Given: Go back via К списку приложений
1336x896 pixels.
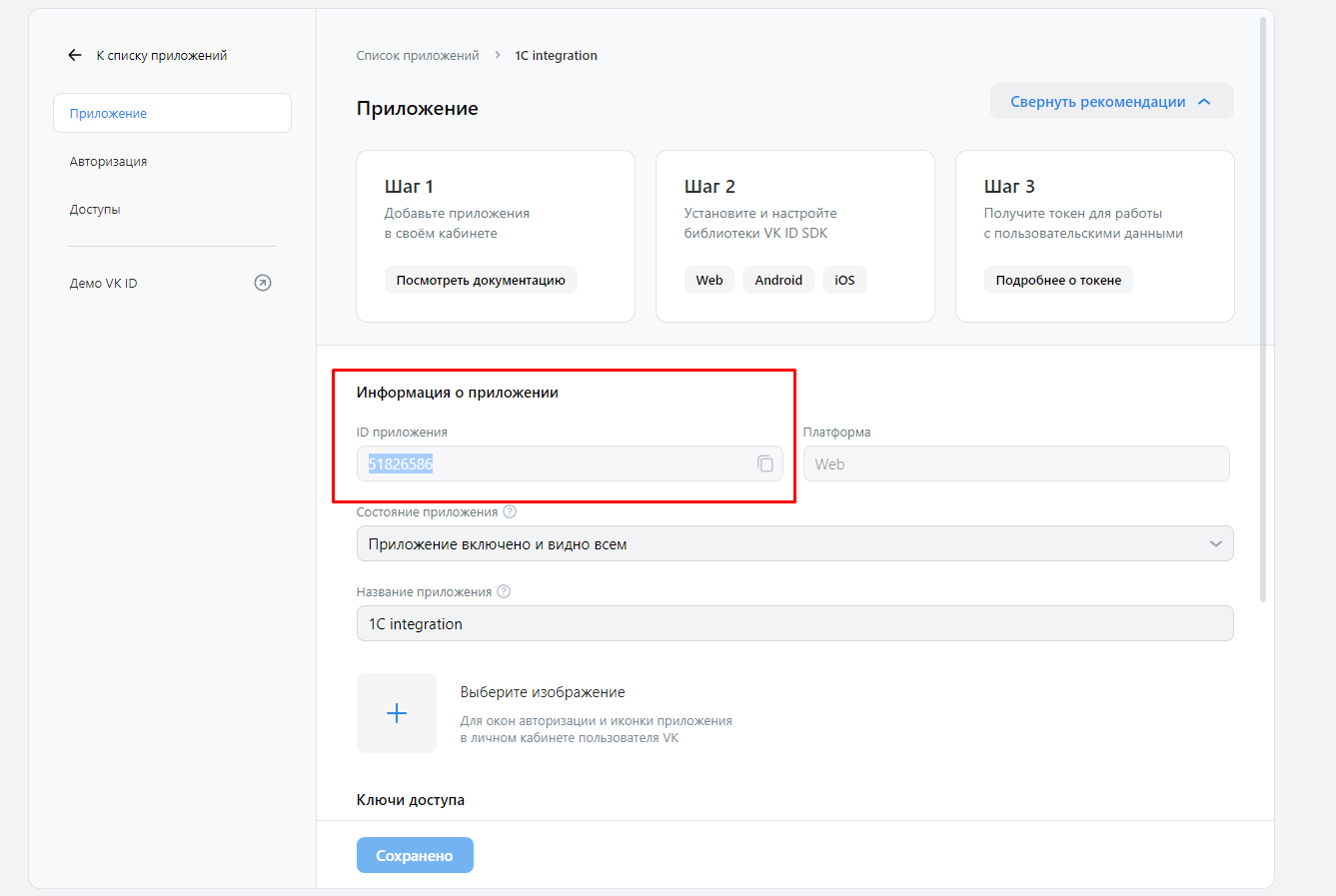Looking at the screenshot, I should point(162,56).
